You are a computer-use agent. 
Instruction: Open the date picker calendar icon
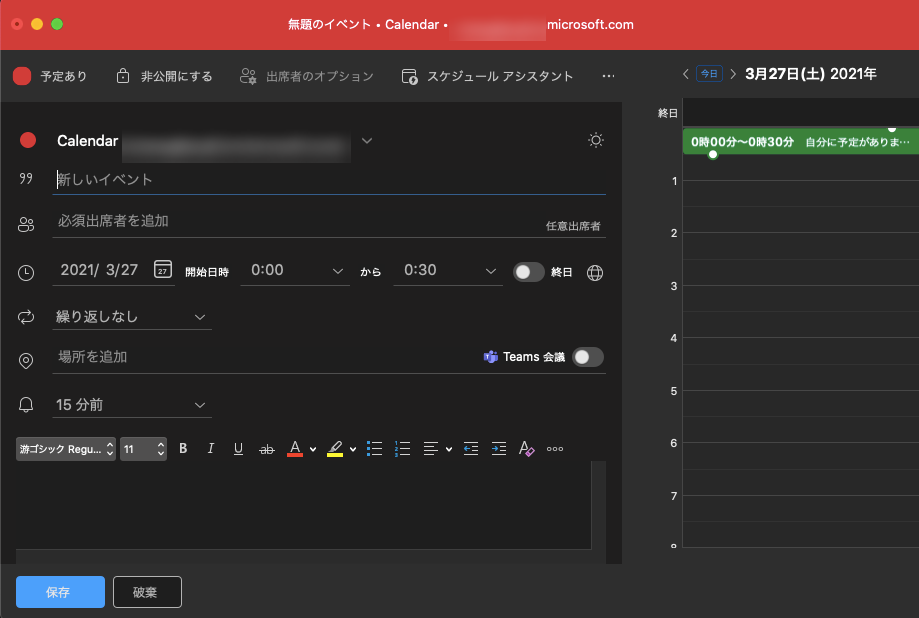(163, 269)
